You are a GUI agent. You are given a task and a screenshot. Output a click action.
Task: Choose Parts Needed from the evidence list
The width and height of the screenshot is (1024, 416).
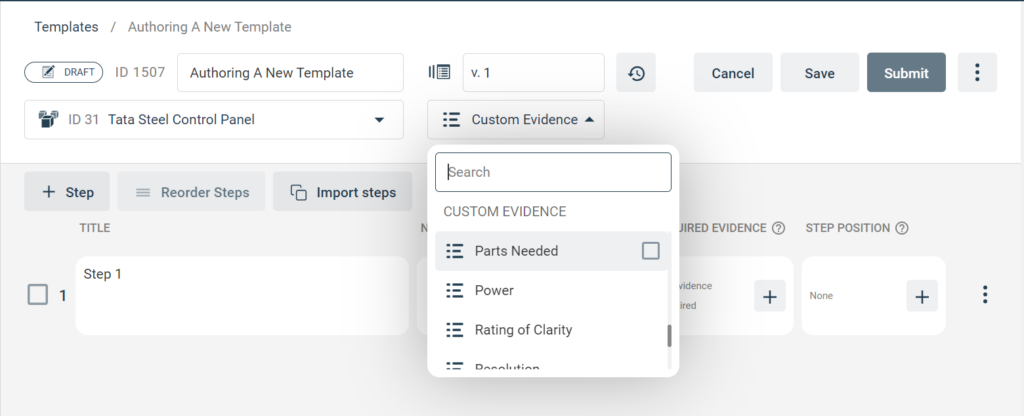pos(551,251)
